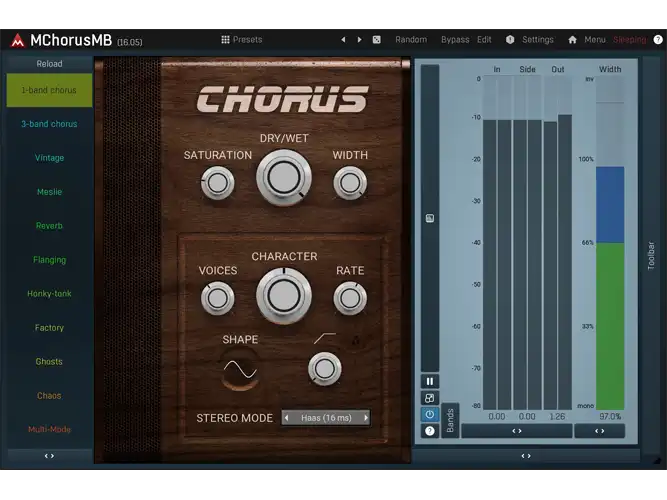667x500 pixels.
Task: Pause the meter display
Action: click(x=430, y=381)
